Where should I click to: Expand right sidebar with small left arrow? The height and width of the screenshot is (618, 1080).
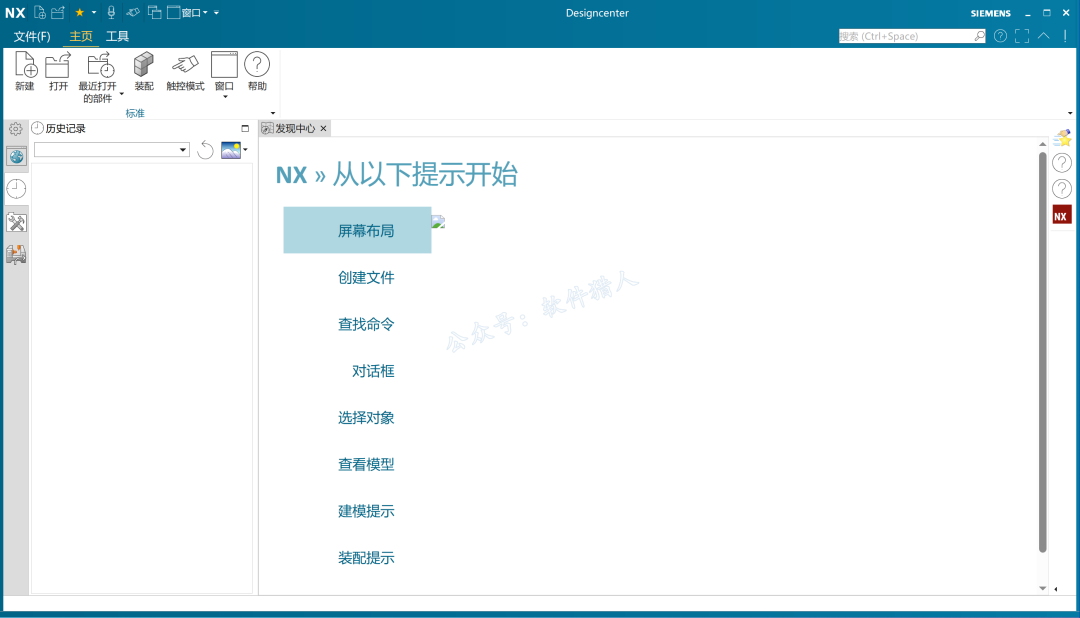[x=1056, y=589]
